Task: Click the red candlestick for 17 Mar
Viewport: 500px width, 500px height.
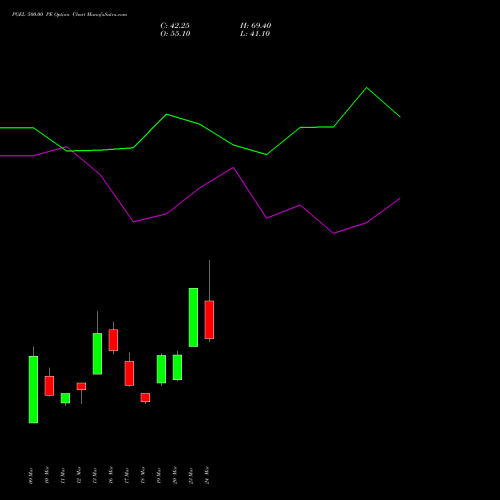Action: (x=129, y=373)
